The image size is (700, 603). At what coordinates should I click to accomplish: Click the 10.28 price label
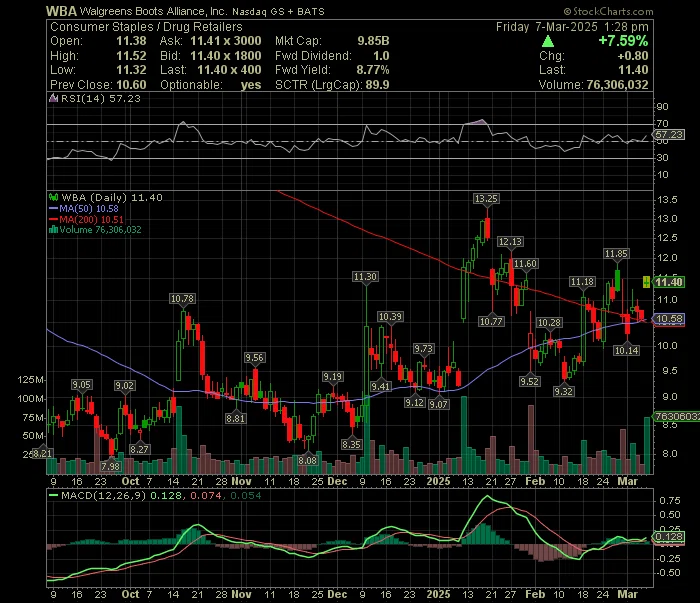549,323
